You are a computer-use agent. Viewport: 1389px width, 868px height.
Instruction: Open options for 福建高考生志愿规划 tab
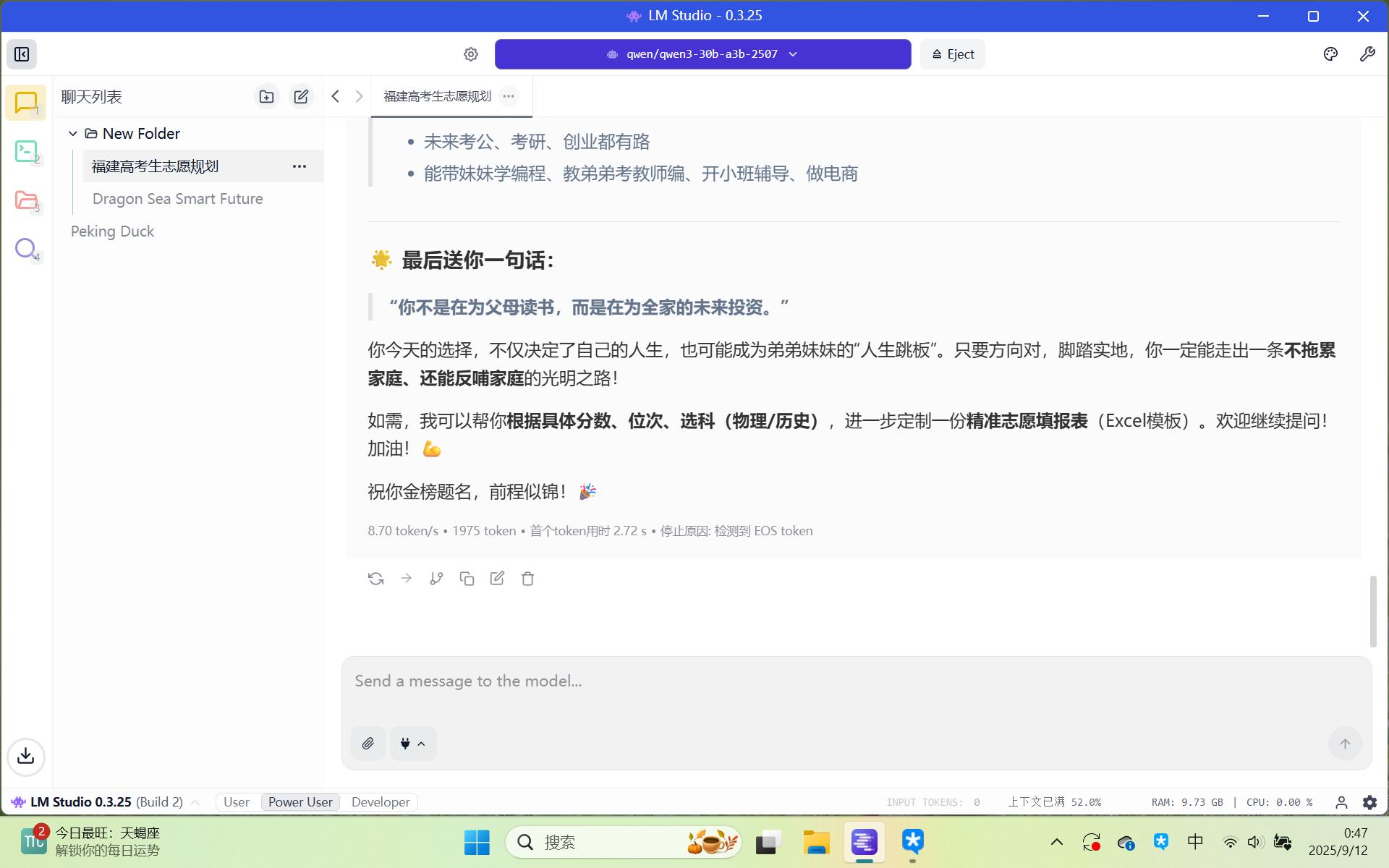509,96
